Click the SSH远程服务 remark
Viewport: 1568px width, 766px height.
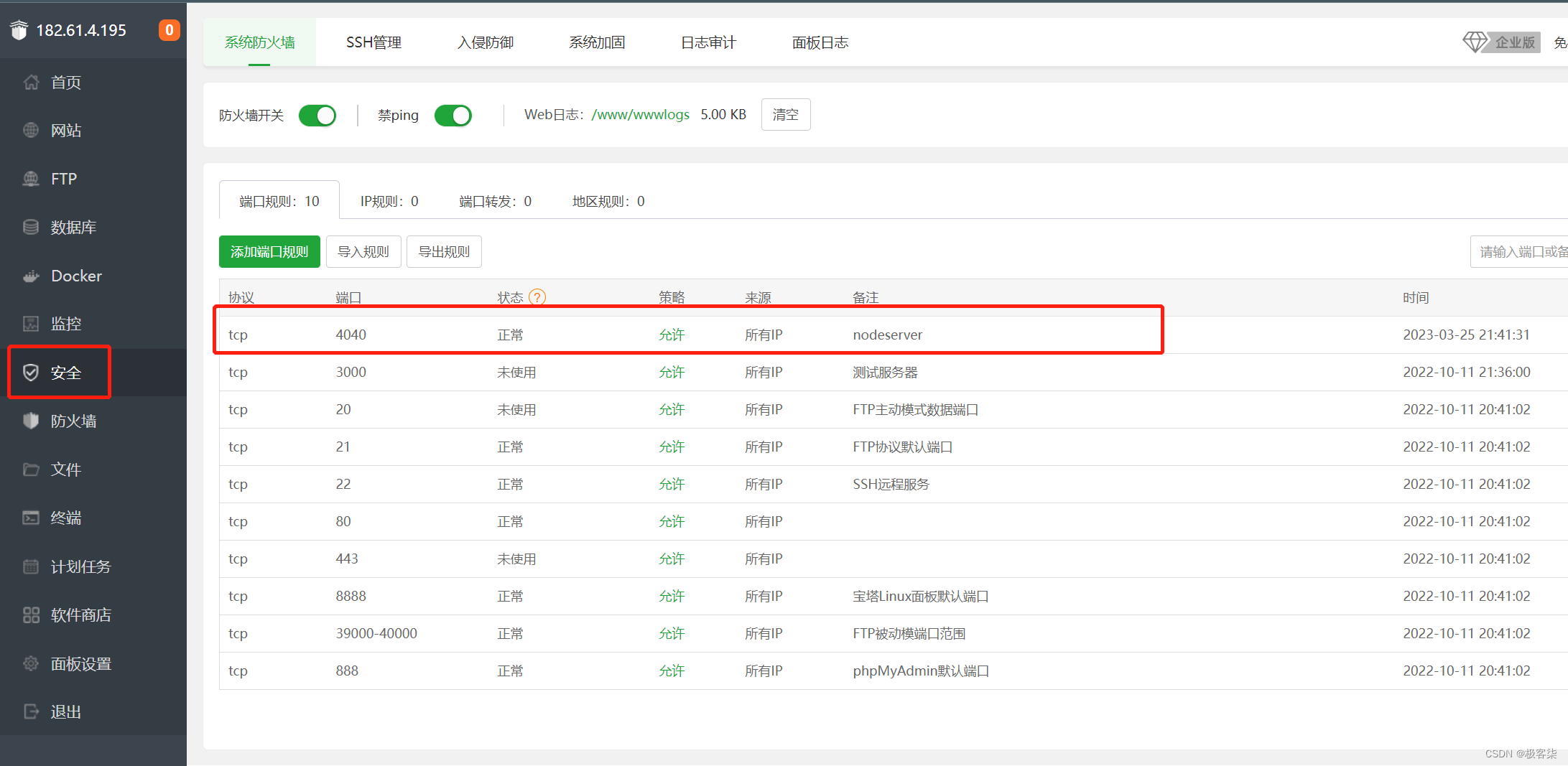[x=891, y=484]
